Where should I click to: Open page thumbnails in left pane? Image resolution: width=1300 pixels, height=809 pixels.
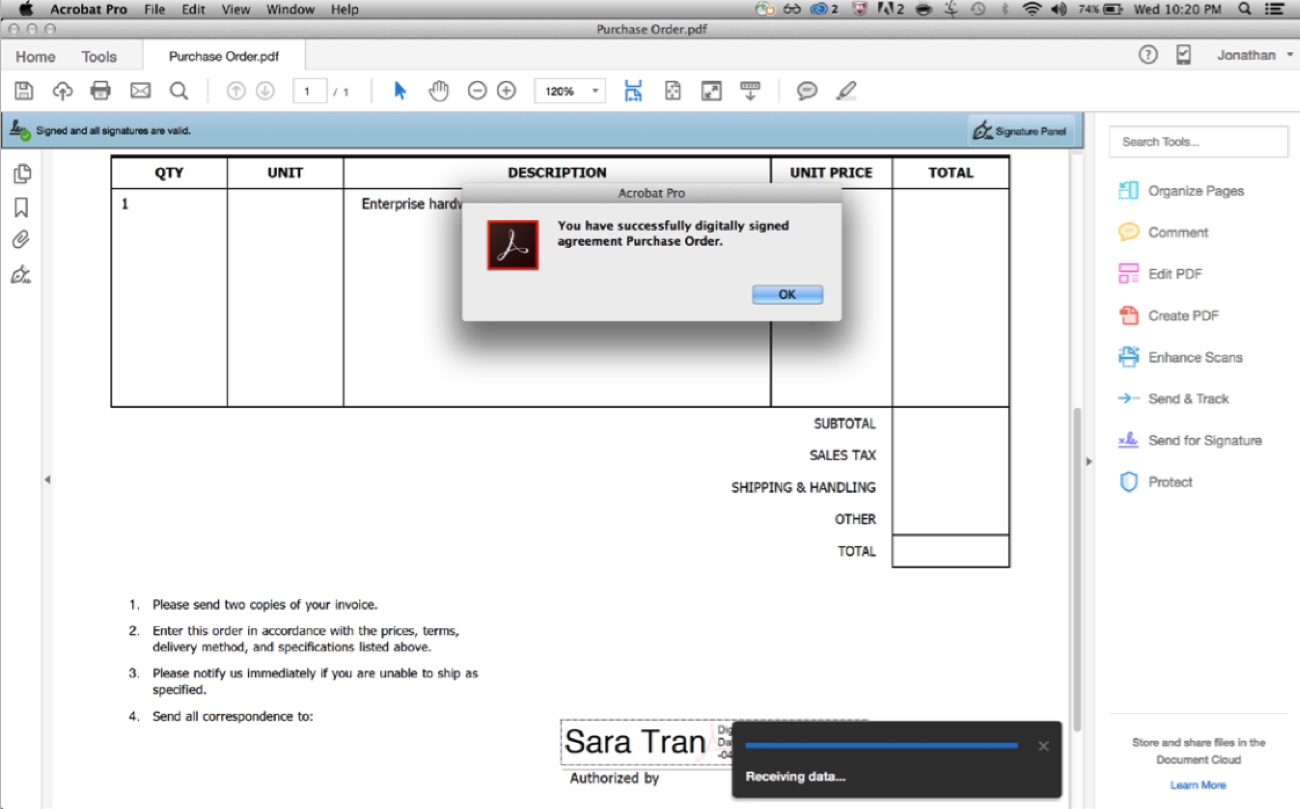pos(21,174)
